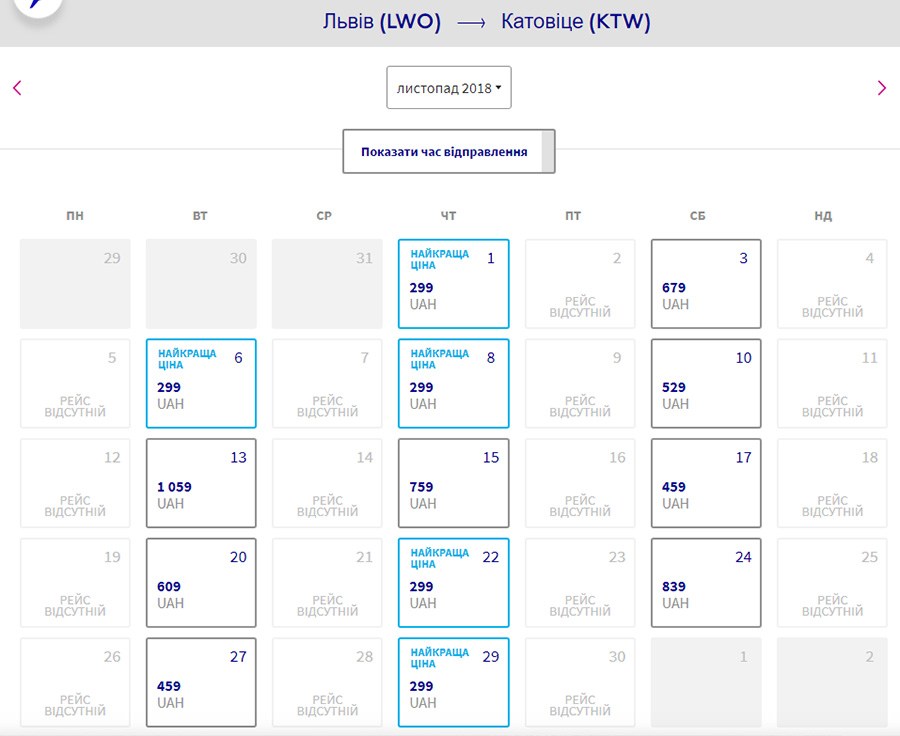This screenshot has width=900, height=736.
Task: Select November 15 flight for 759 UAH
Action: pyautogui.click(x=453, y=483)
